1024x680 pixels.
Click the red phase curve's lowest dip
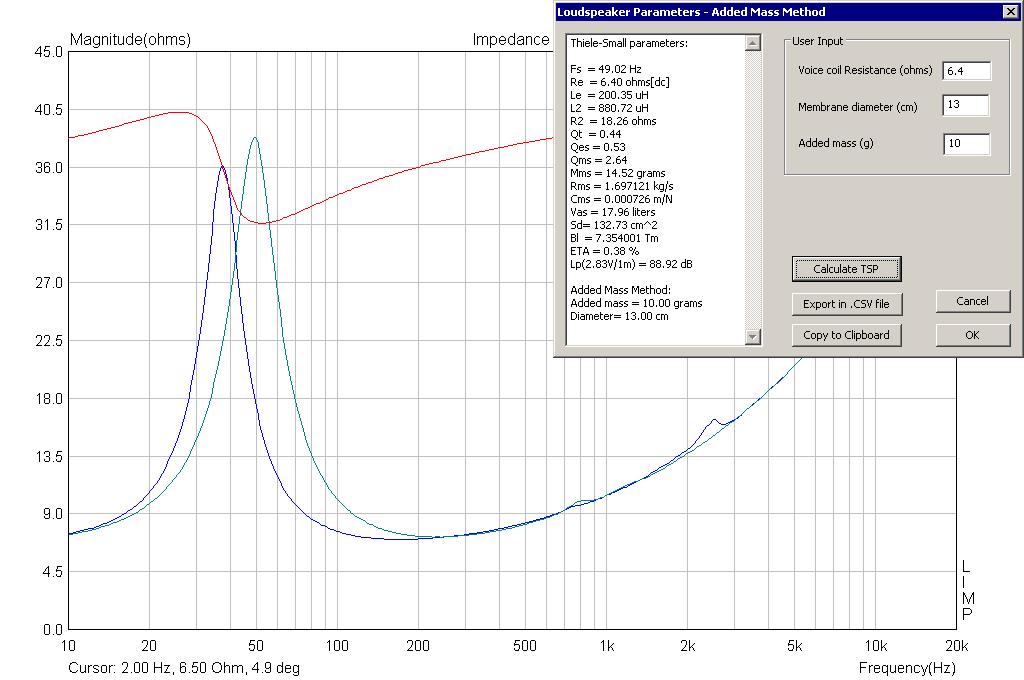point(262,223)
